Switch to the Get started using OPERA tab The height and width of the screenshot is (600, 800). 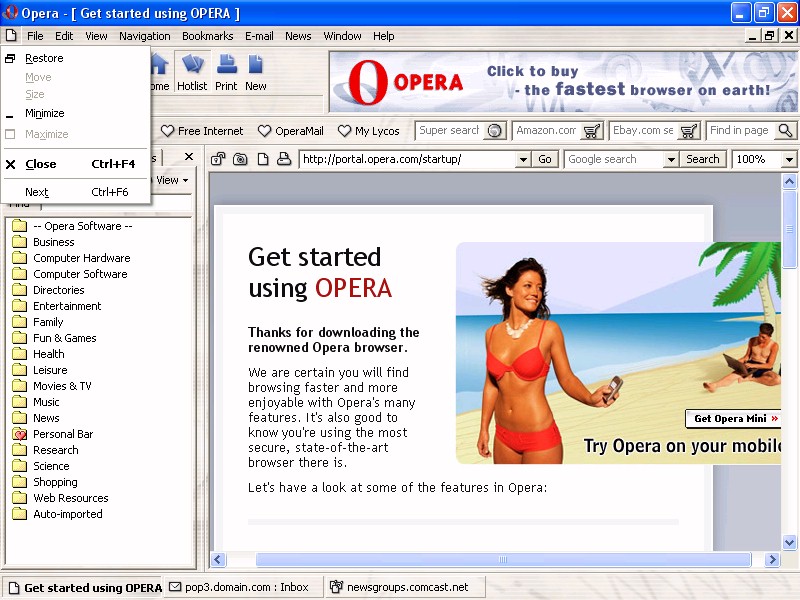(85, 588)
